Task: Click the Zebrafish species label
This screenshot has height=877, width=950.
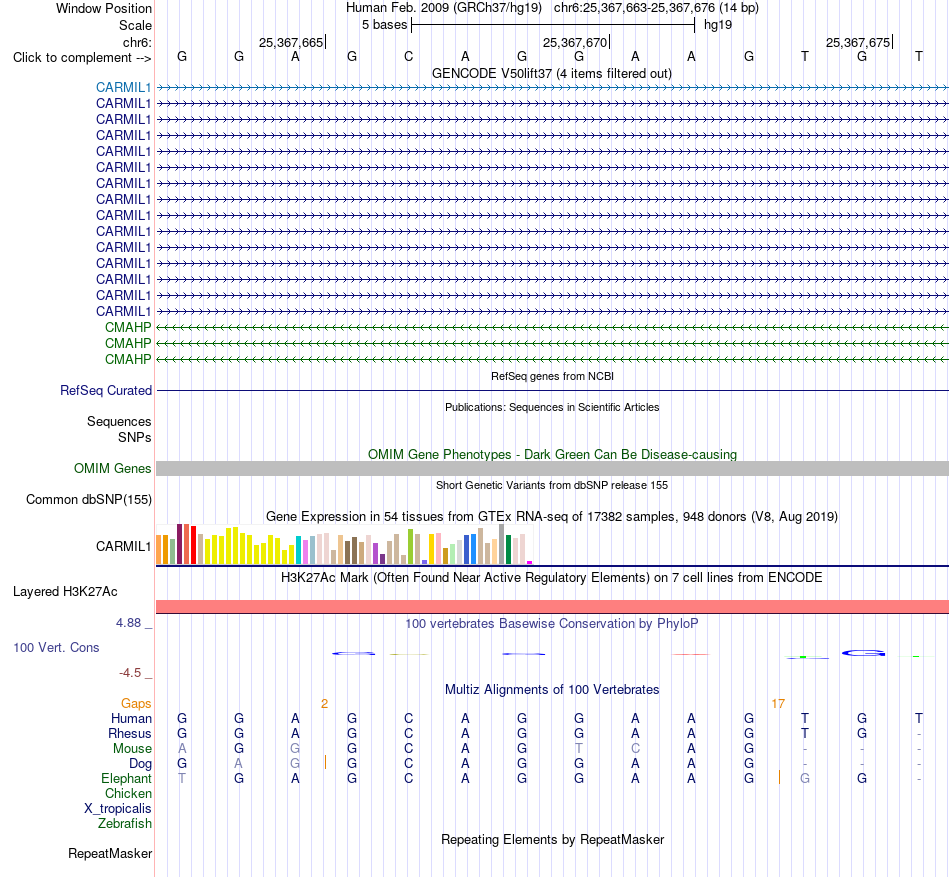Action: tap(125, 824)
